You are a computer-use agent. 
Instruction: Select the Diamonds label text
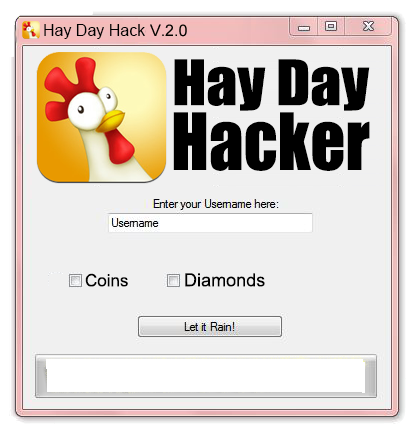point(224,280)
